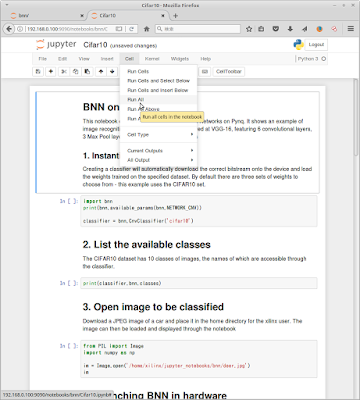This screenshot has height=400, width=360.
Task: Open command palette keyboard icon
Action: coord(205,72)
